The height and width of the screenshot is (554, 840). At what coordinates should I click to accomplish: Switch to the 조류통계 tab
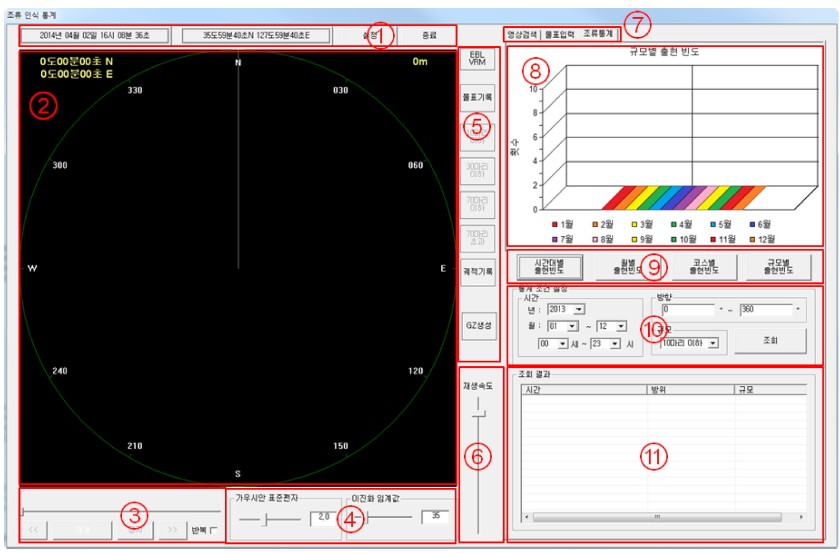pos(598,34)
